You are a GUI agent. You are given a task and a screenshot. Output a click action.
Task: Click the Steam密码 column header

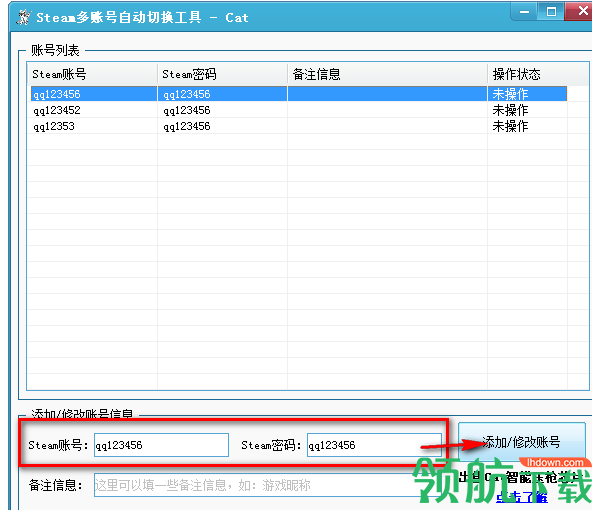(x=222, y=74)
